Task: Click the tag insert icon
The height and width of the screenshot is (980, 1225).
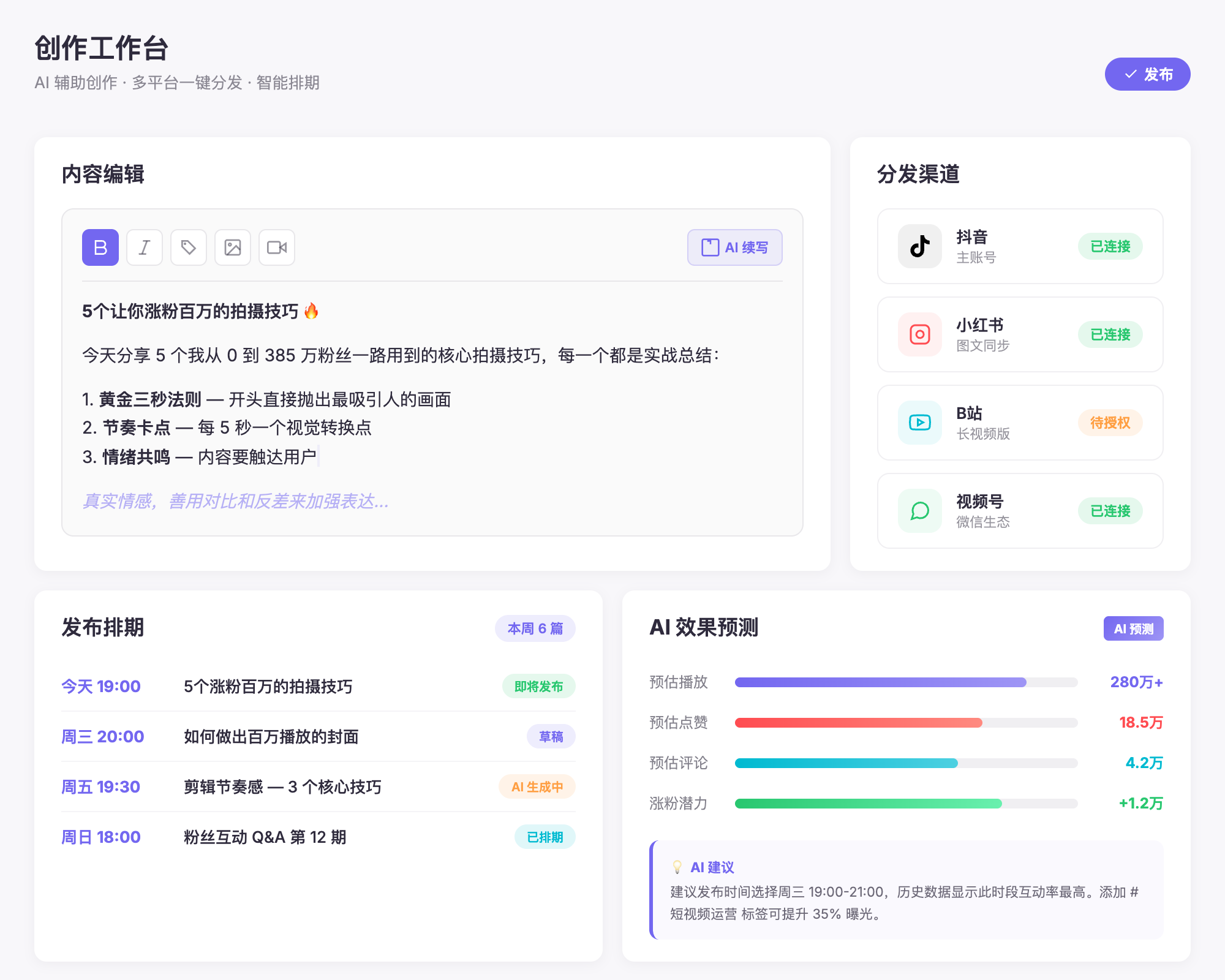Action: click(x=188, y=247)
